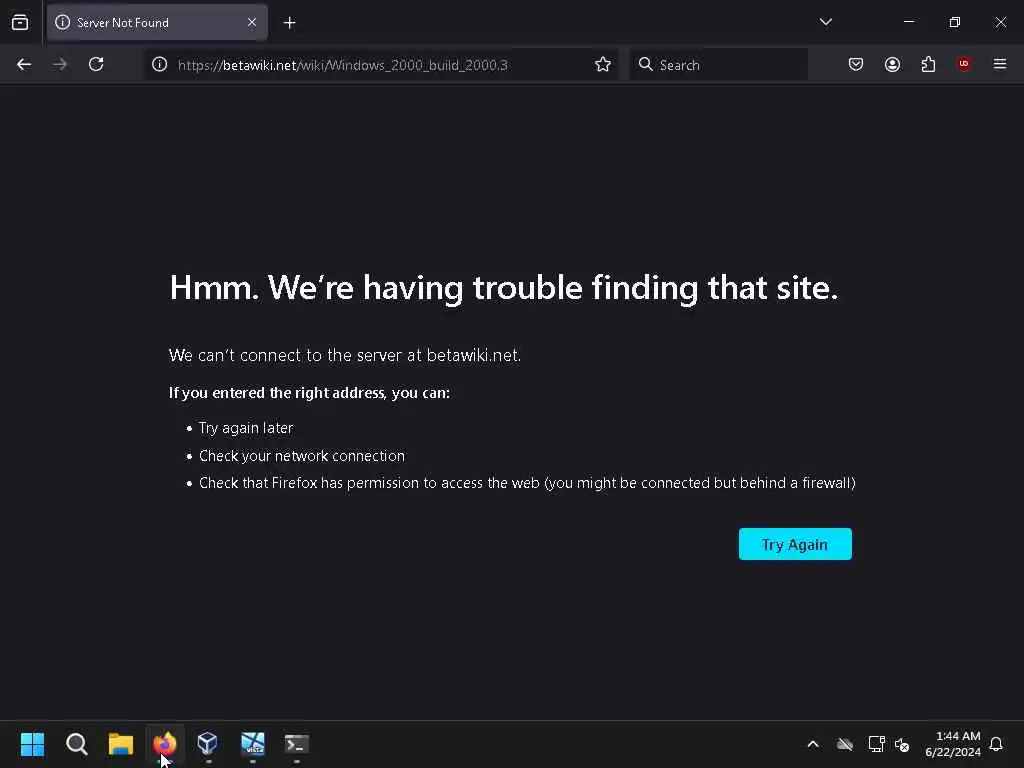
Task: Open the terminal from the taskbar
Action: pos(296,744)
